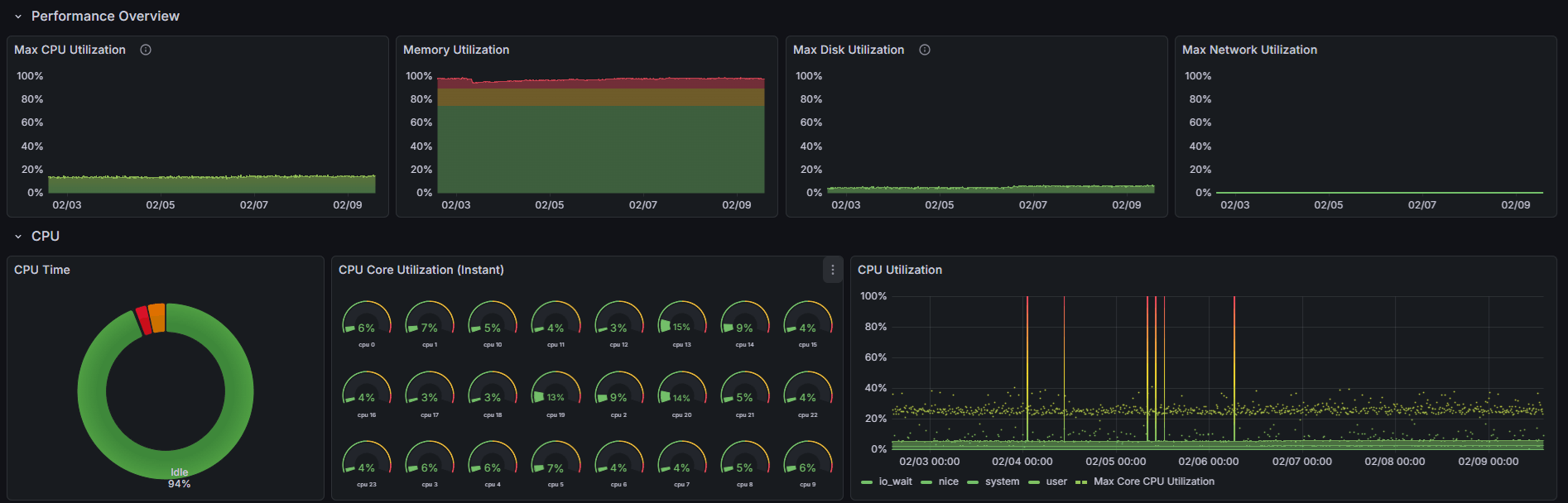Toggle the nice series in legend
Image resolution: width=1568 pixels, height=503 pixels.
948,481
